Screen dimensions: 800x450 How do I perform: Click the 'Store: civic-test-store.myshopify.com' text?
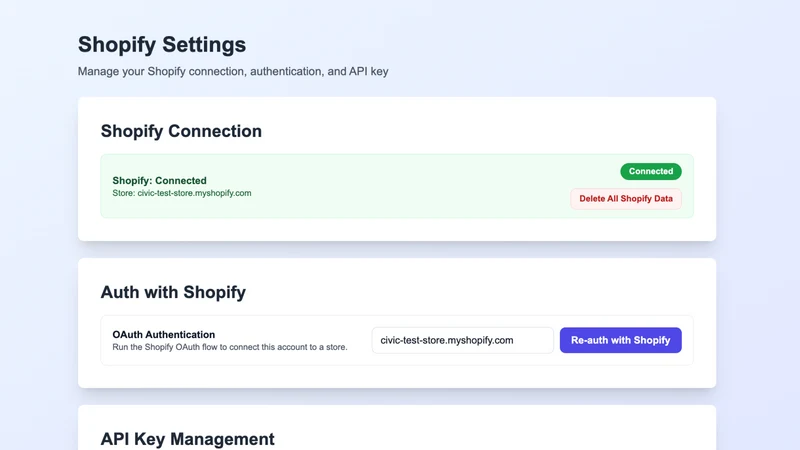[182, 193]
